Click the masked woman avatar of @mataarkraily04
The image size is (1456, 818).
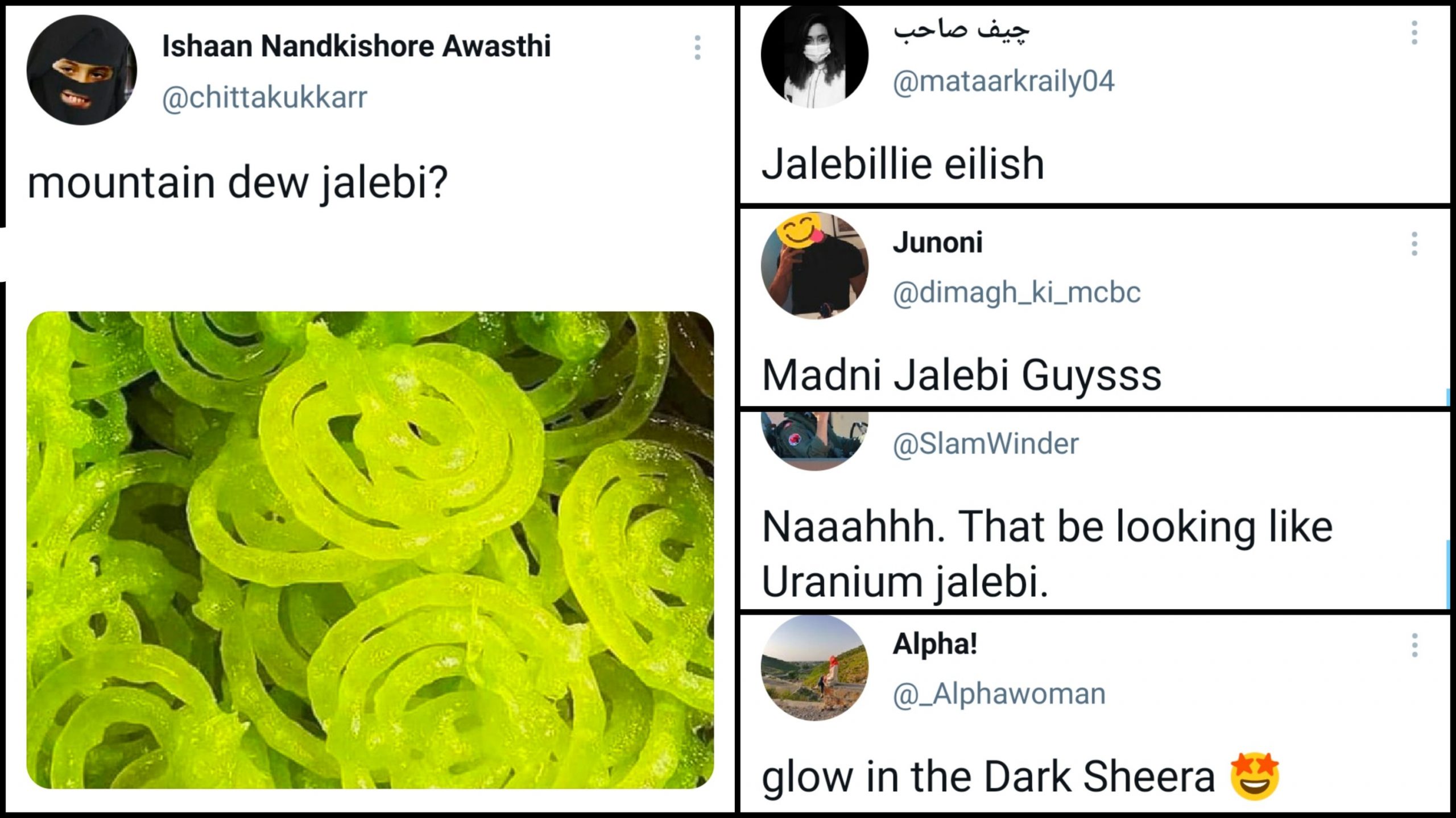coord(814,56)
